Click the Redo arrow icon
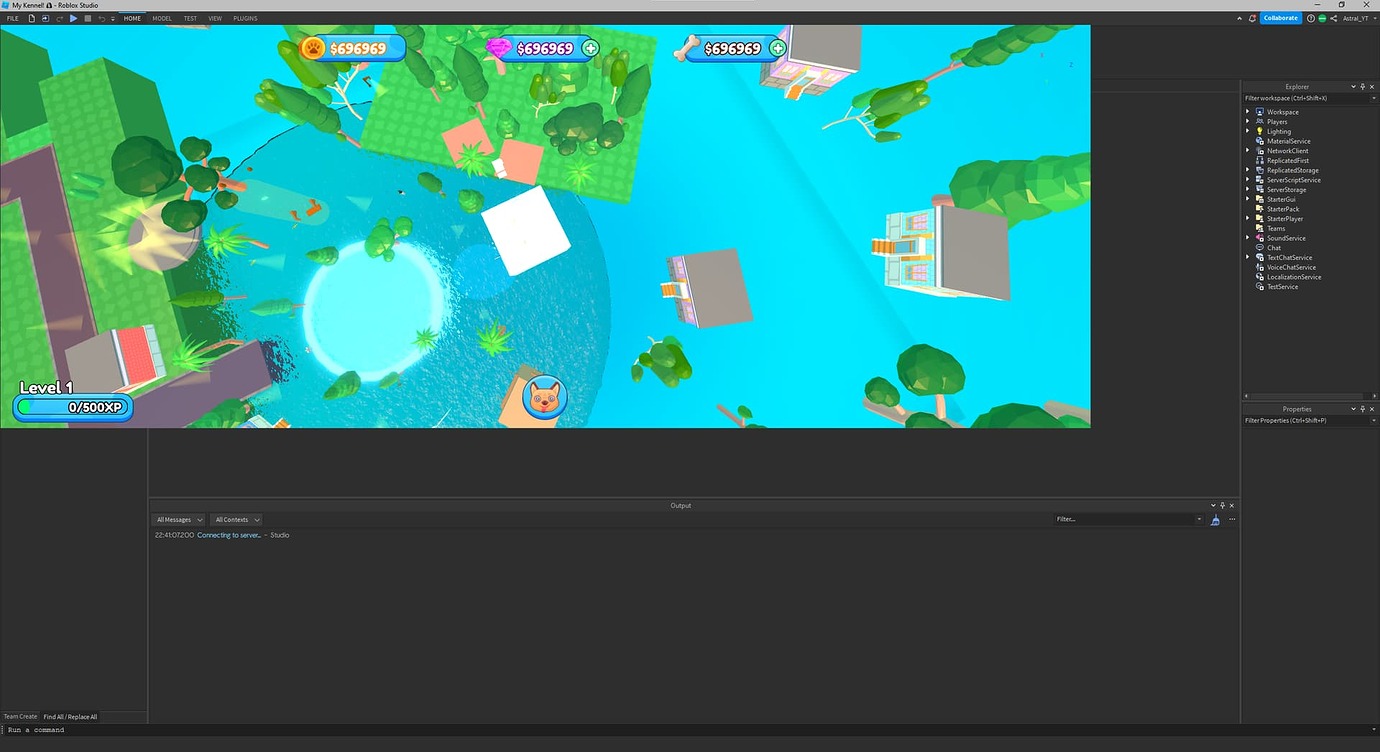Viewport: 1380px width, 752px height. click(59, 18)
